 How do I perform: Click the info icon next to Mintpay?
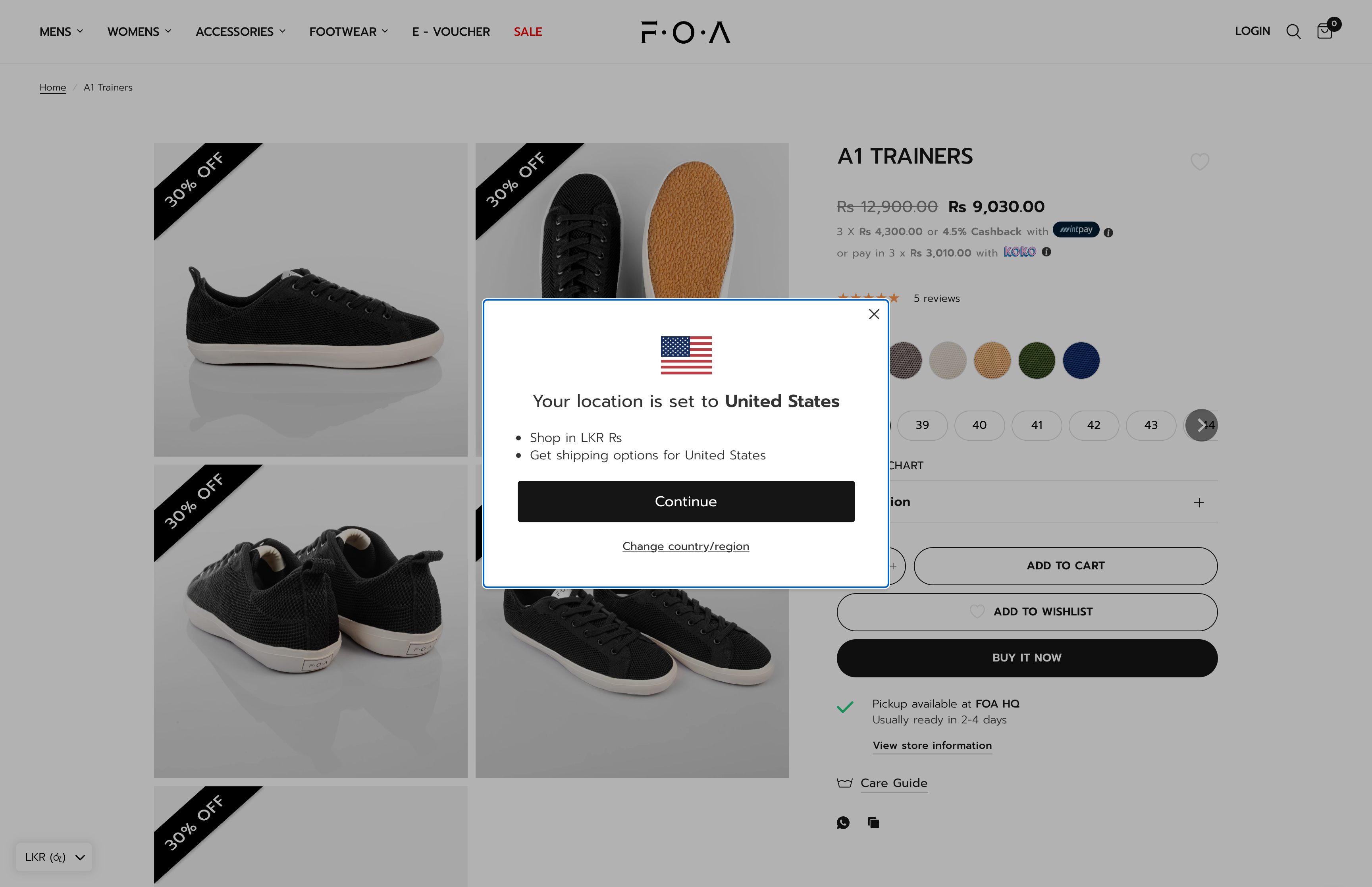pyautogui.click(x=1108, y=232)
